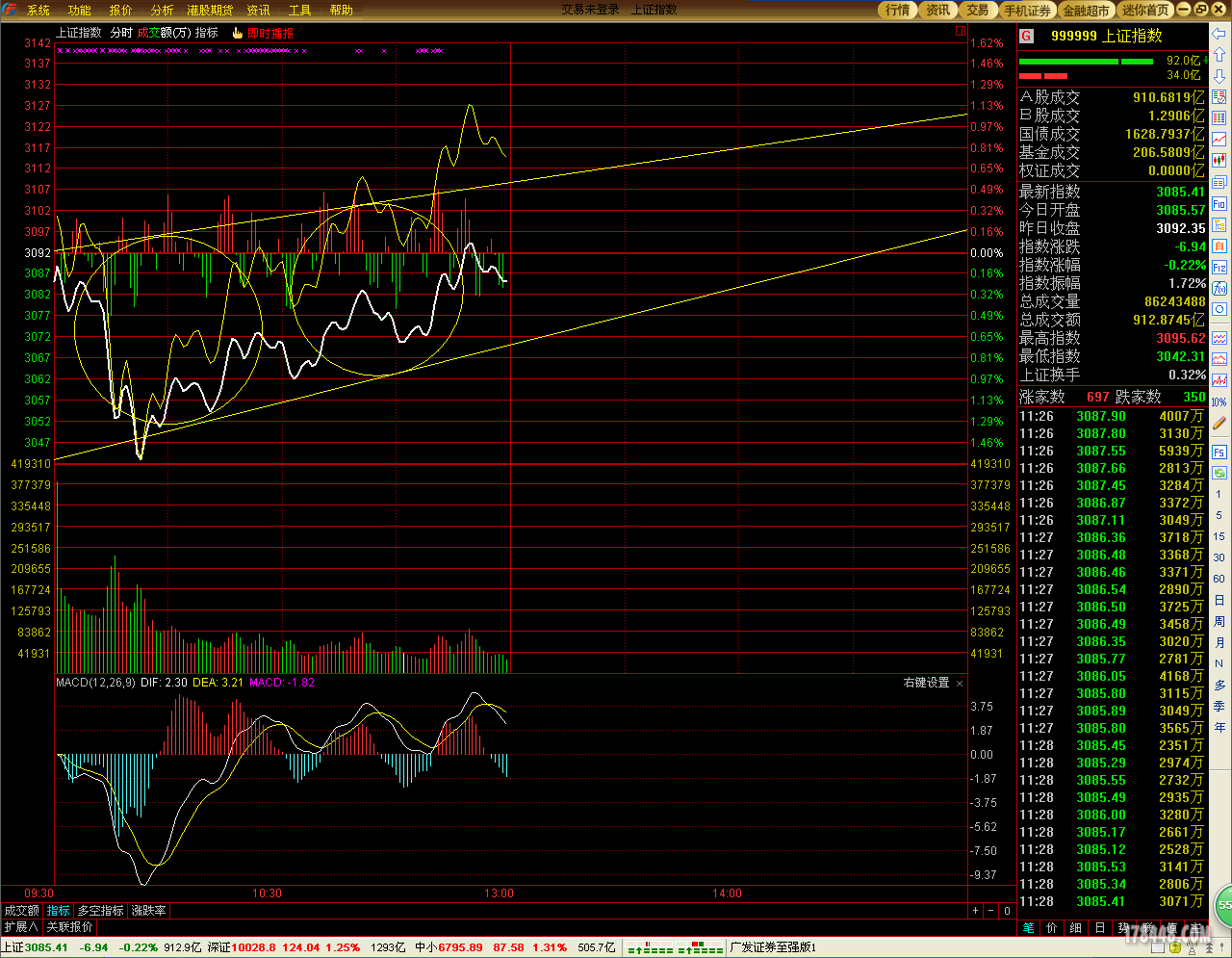
Task: Select the daily 日 period in sidebar
Action: [1219, 600]
